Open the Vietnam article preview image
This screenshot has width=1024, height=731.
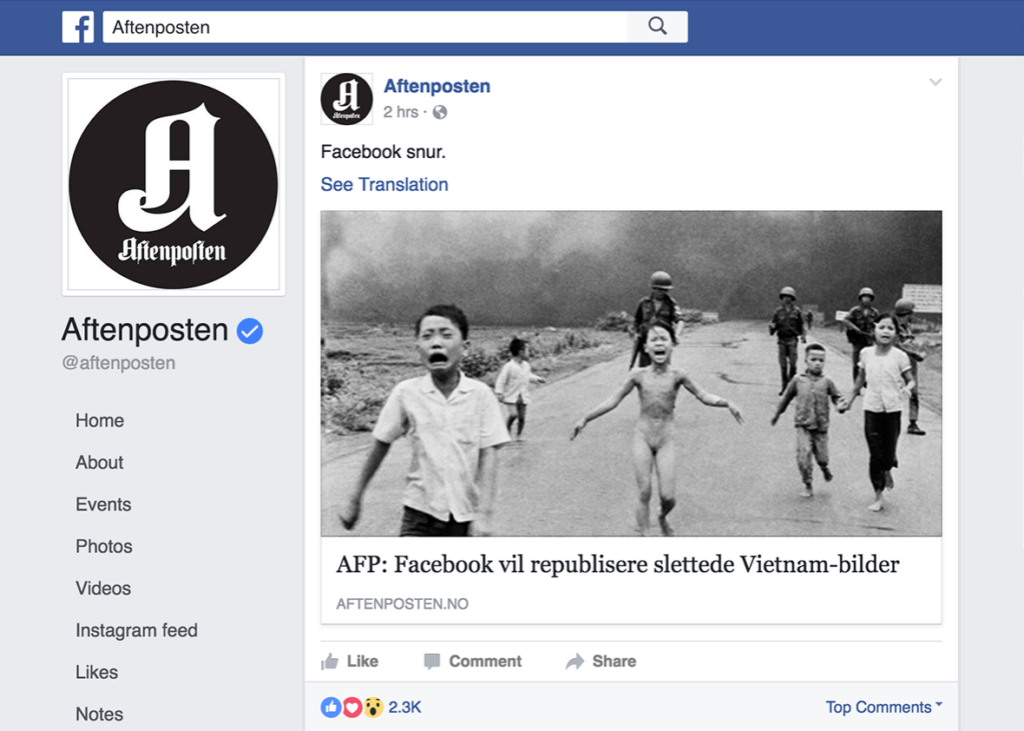[x=631, y=374]
